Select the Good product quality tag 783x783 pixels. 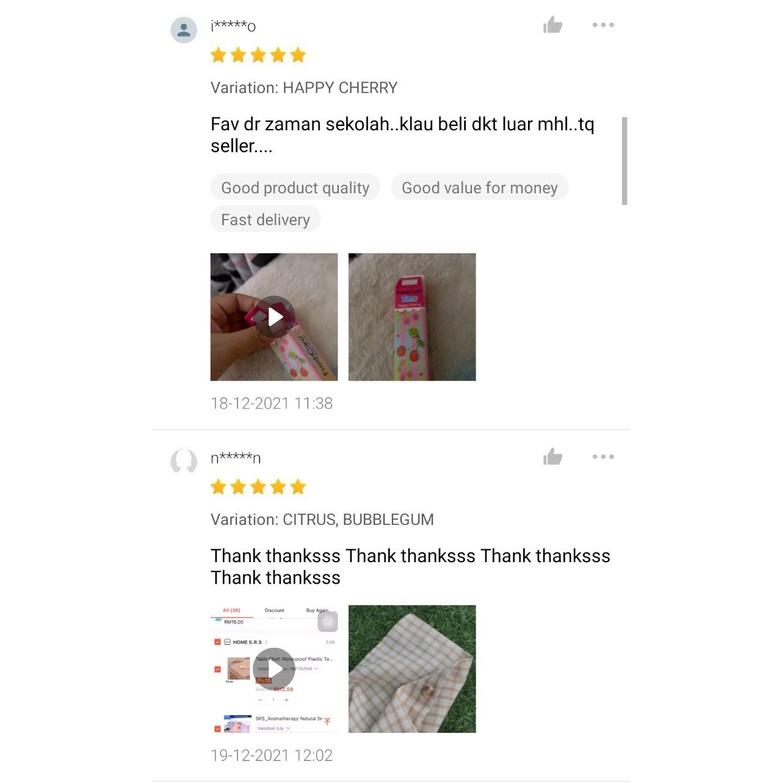tap(295, 188)
